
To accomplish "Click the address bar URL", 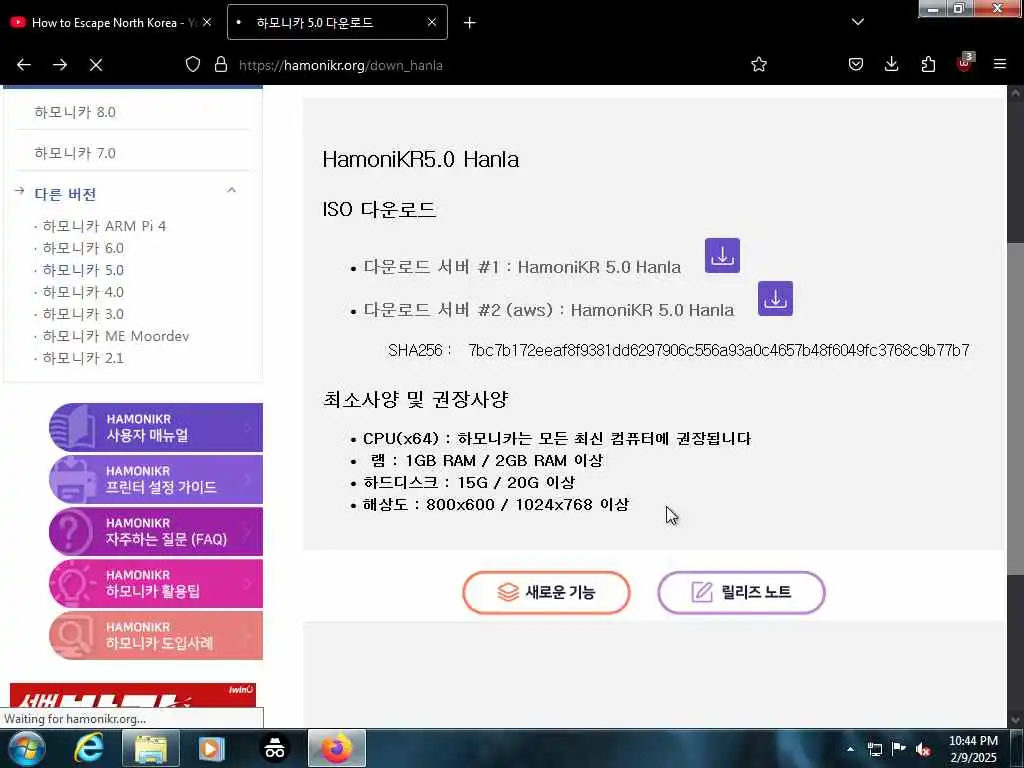I will (x=340, y=65).
